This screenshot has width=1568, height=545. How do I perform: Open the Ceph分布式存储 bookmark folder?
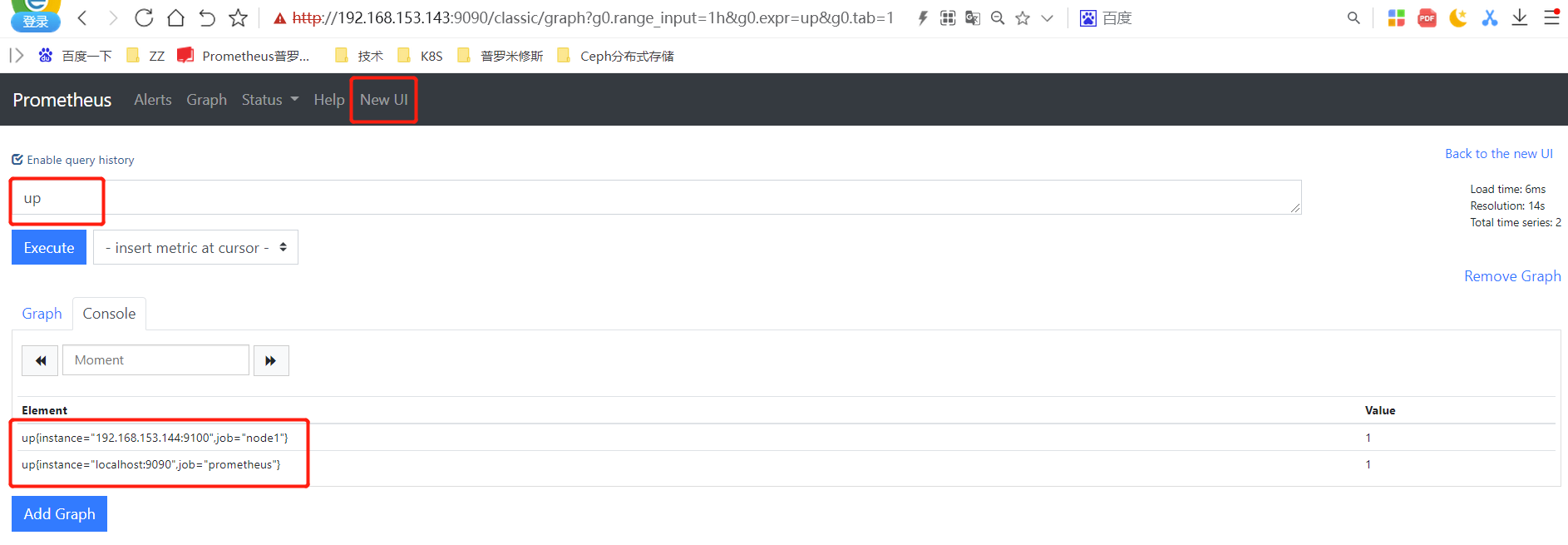615,56
